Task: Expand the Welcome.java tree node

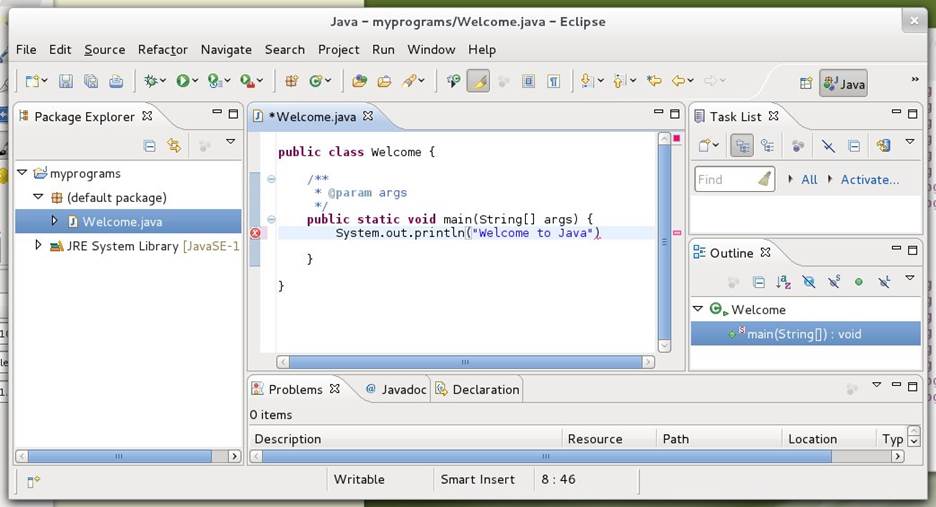Action: [54, 221]
